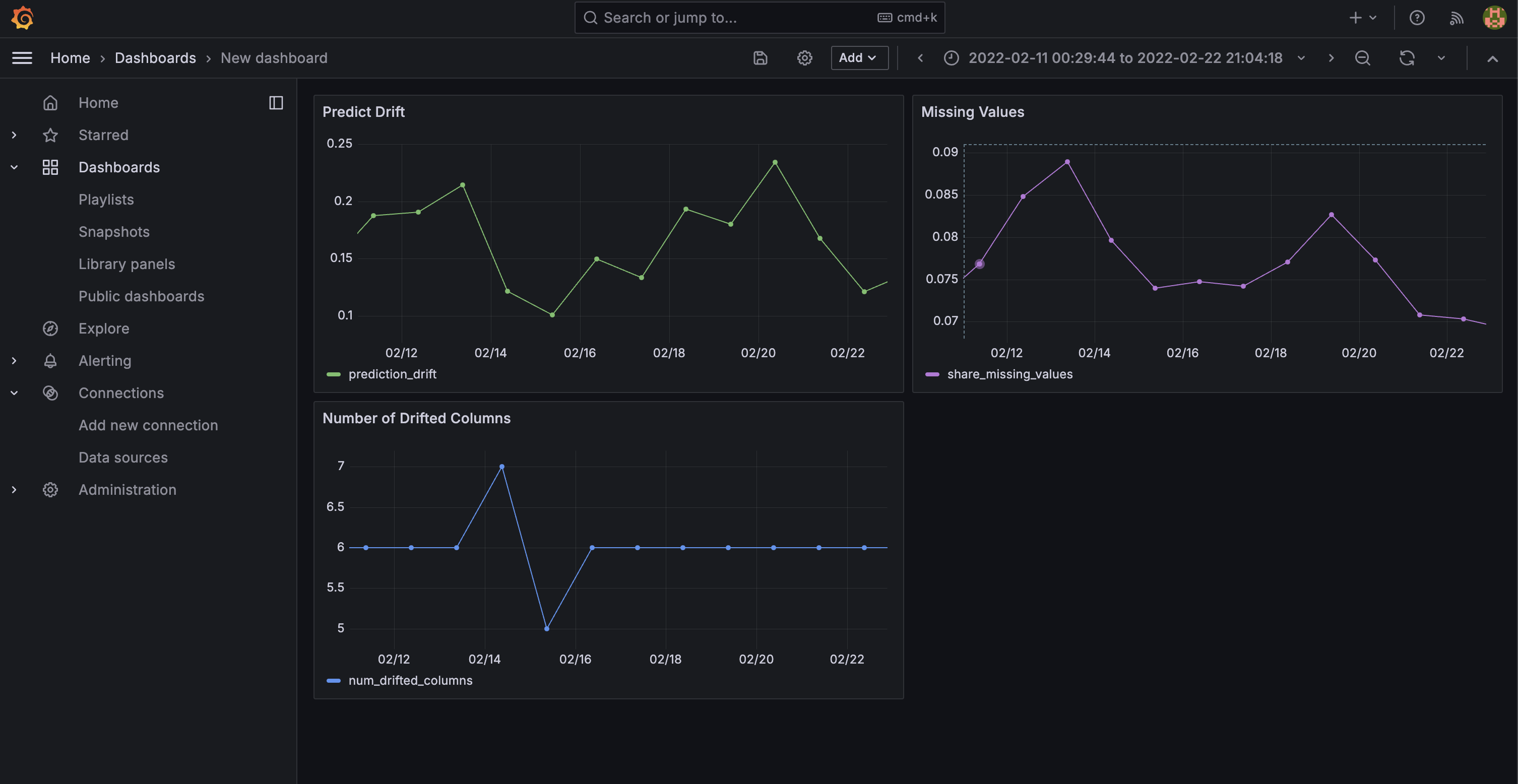Open the help question mark icon
This screenshot has width=1518, height=784.
point(1417,18)
